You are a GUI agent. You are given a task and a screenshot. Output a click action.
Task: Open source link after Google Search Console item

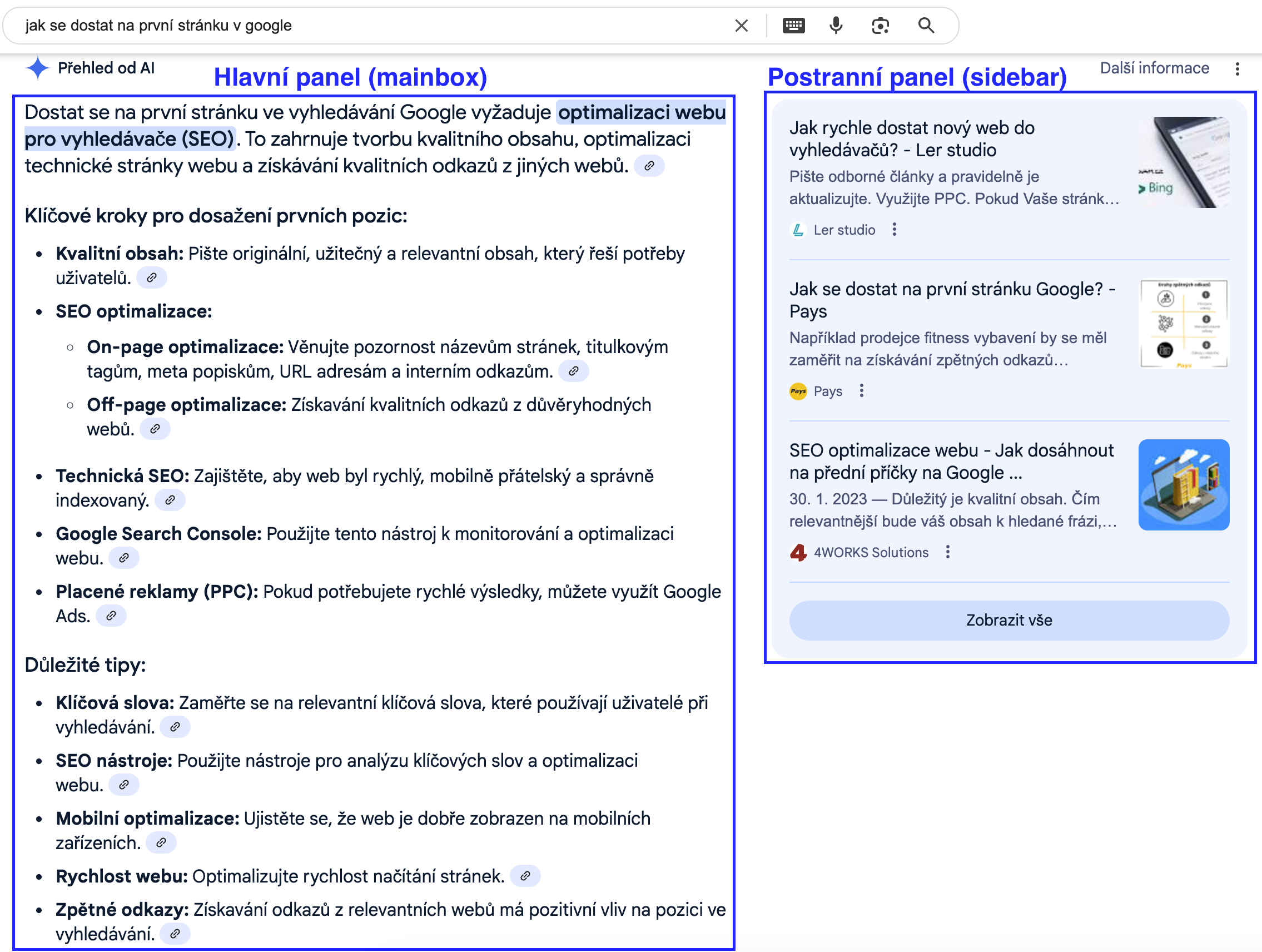pos(123,558)
